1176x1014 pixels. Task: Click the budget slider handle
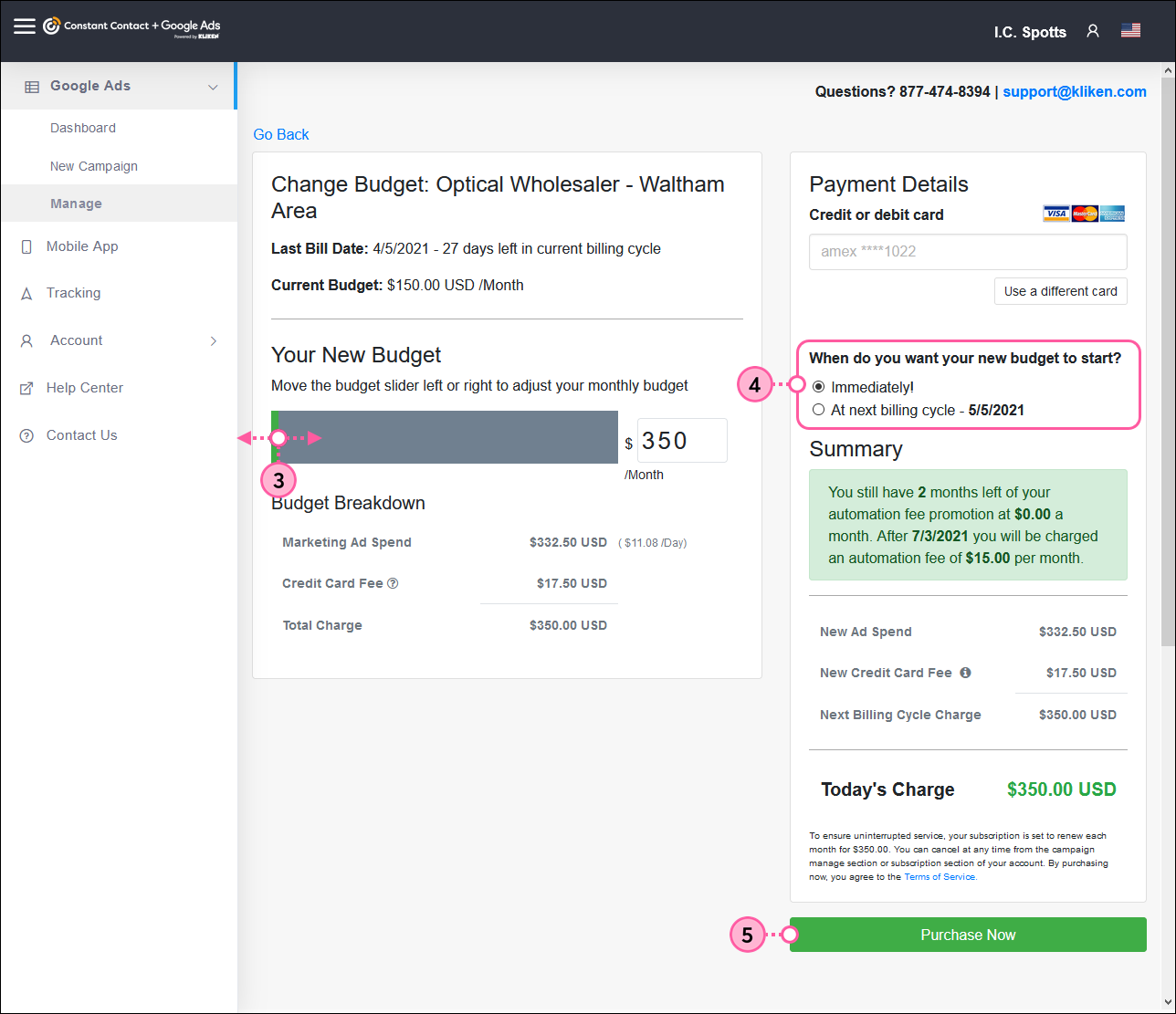point(277,438)
